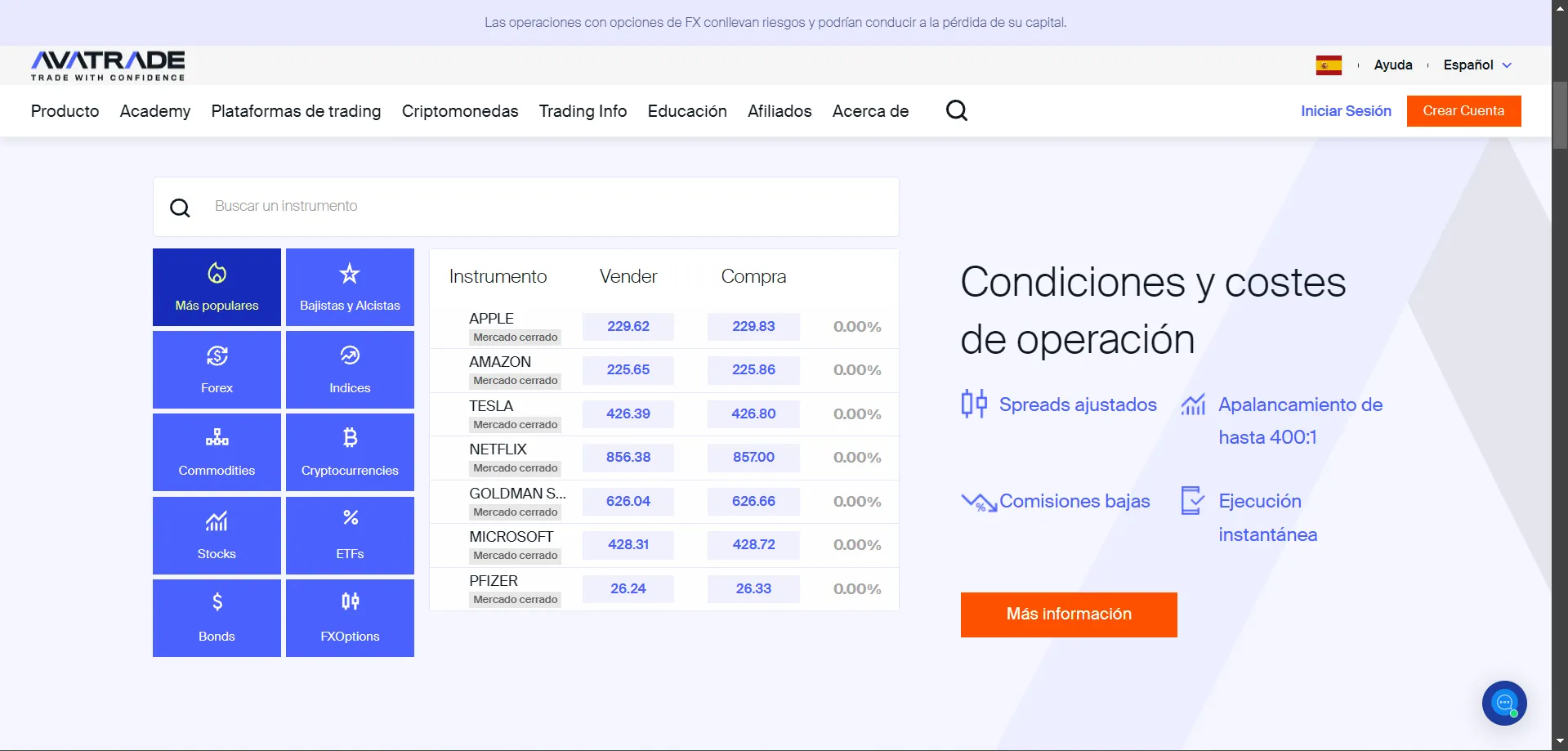The width and height of the screenshot is (1568, 751).
Task: Click the Apalancamiento chart icon
Action: tap(1193, 404)
